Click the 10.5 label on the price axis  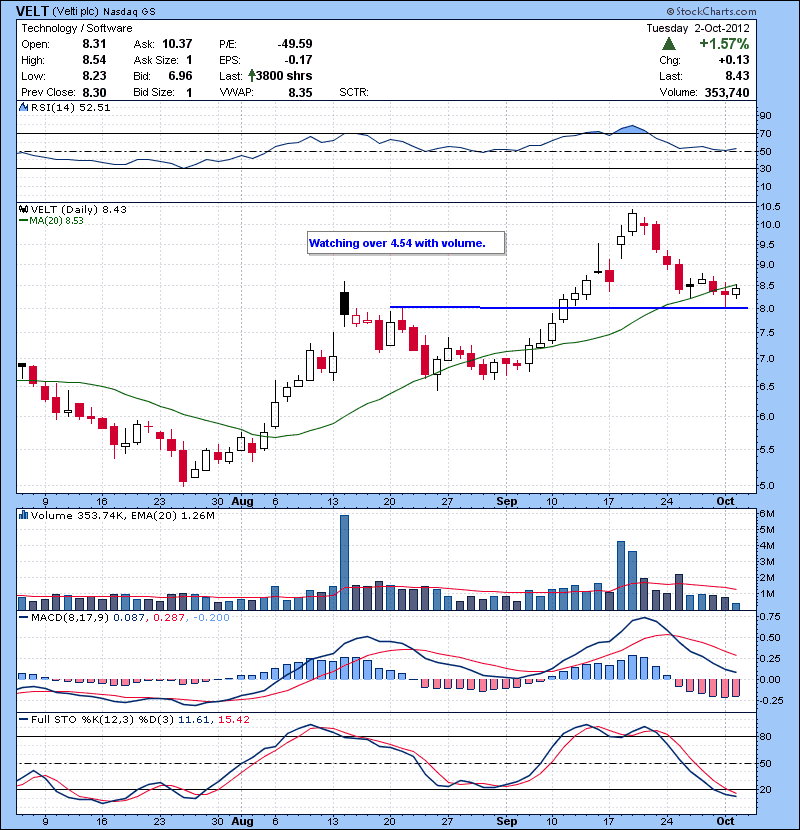coord(770,206)
